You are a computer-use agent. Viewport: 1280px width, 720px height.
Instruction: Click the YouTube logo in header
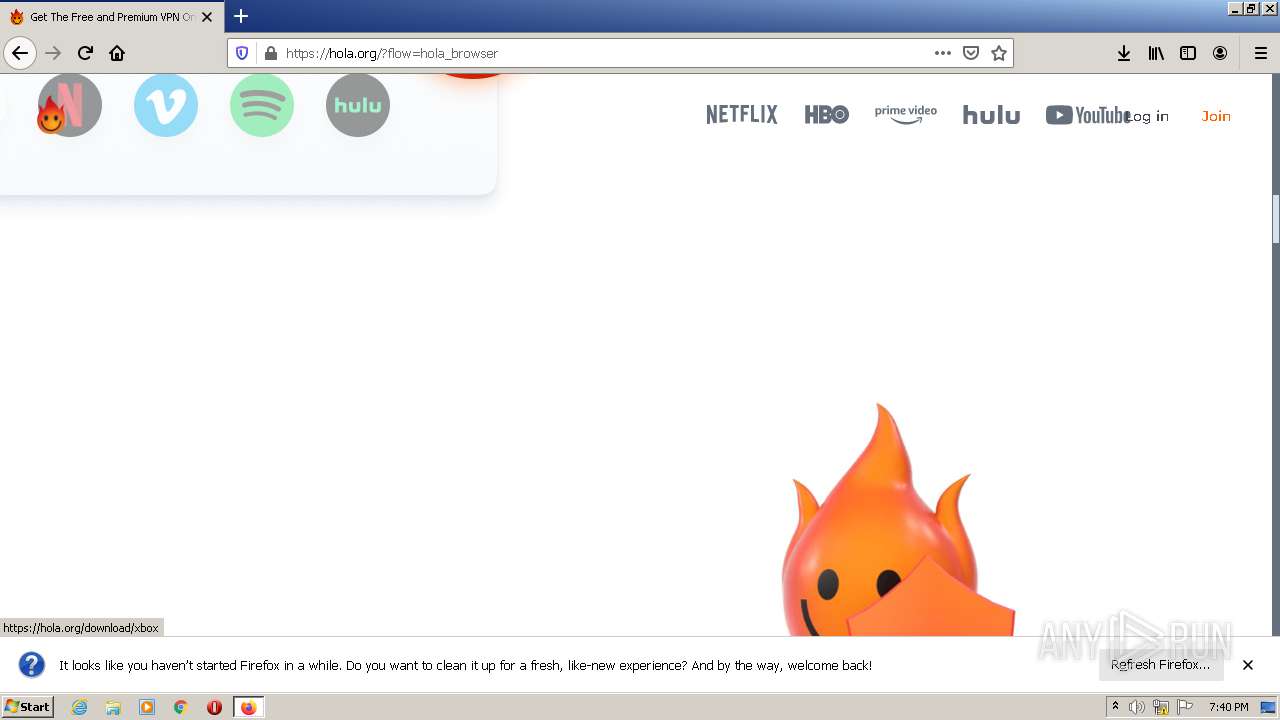1088,115
